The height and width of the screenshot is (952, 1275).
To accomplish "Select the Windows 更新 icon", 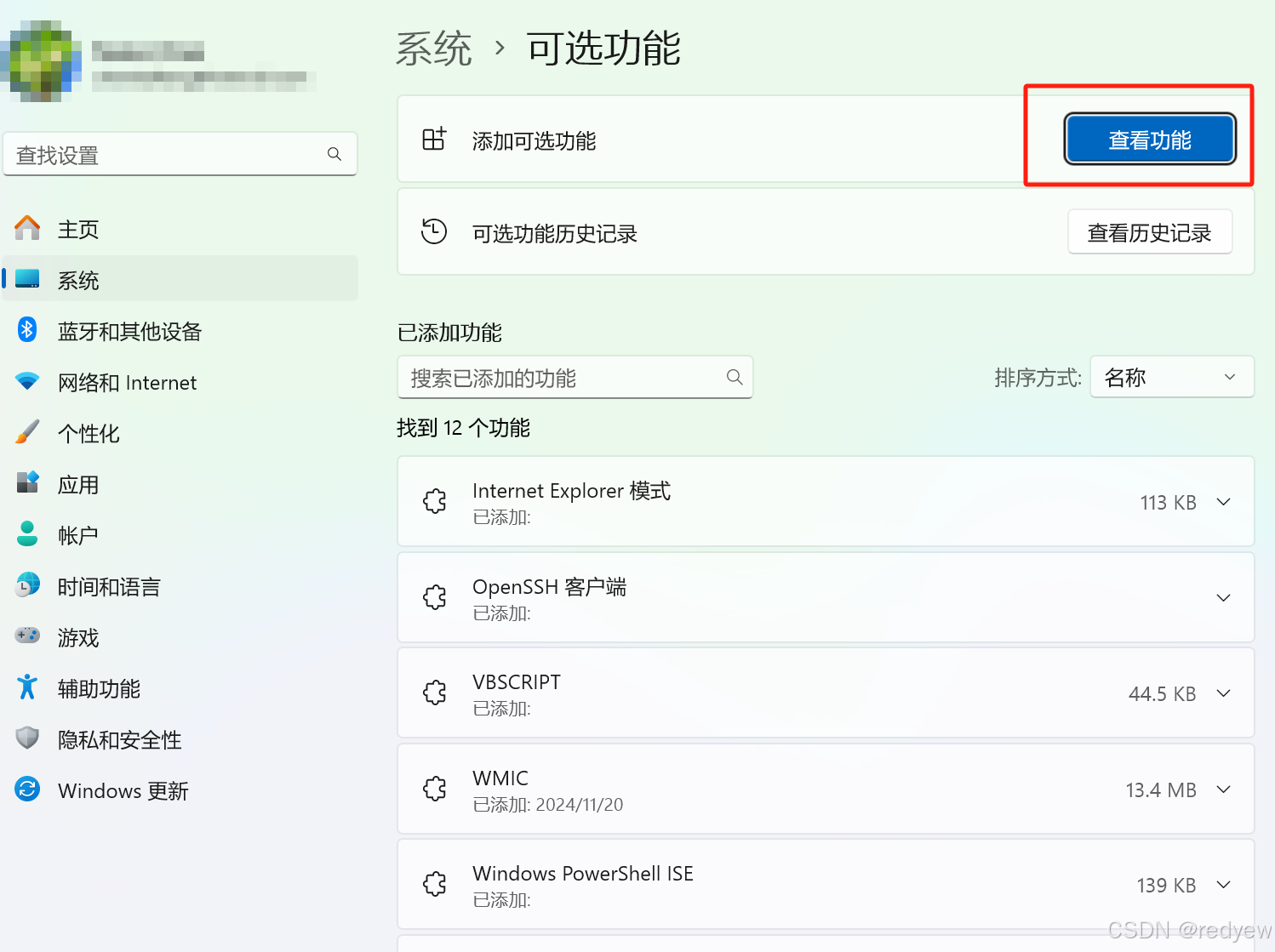I will pyautogui.click(x=27, y=790).
